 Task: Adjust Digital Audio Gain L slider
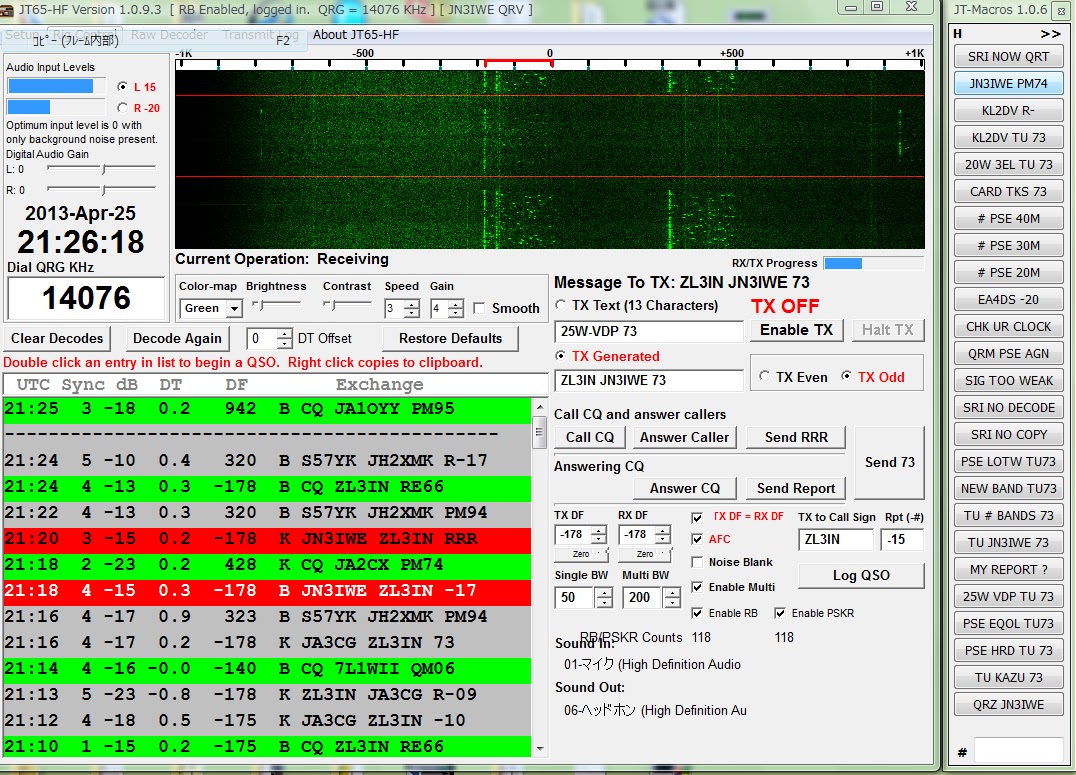[x=102, y=169]
